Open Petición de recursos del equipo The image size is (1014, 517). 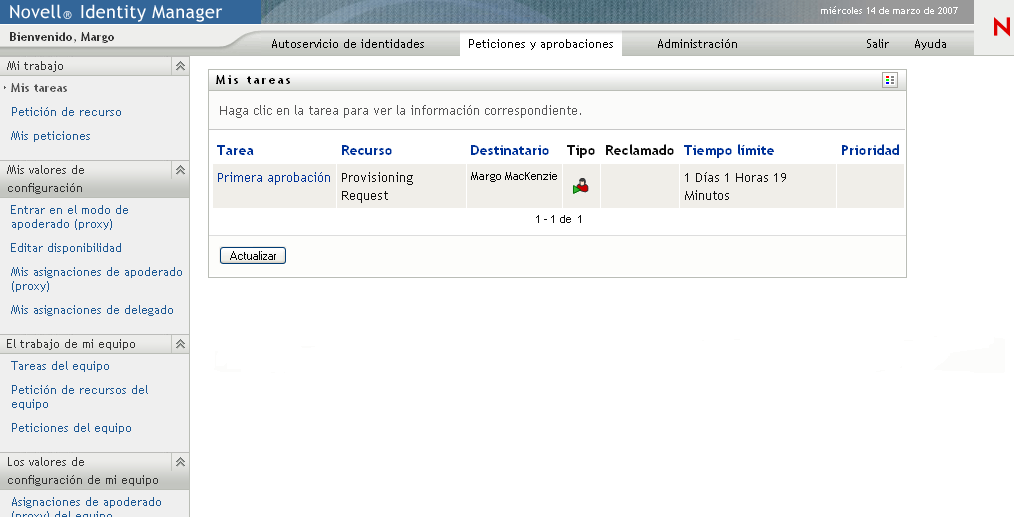[80, 397]
